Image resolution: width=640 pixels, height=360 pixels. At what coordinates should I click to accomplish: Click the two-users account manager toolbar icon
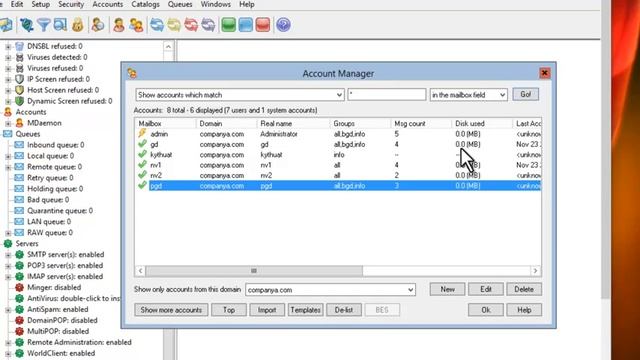point(136,25)
